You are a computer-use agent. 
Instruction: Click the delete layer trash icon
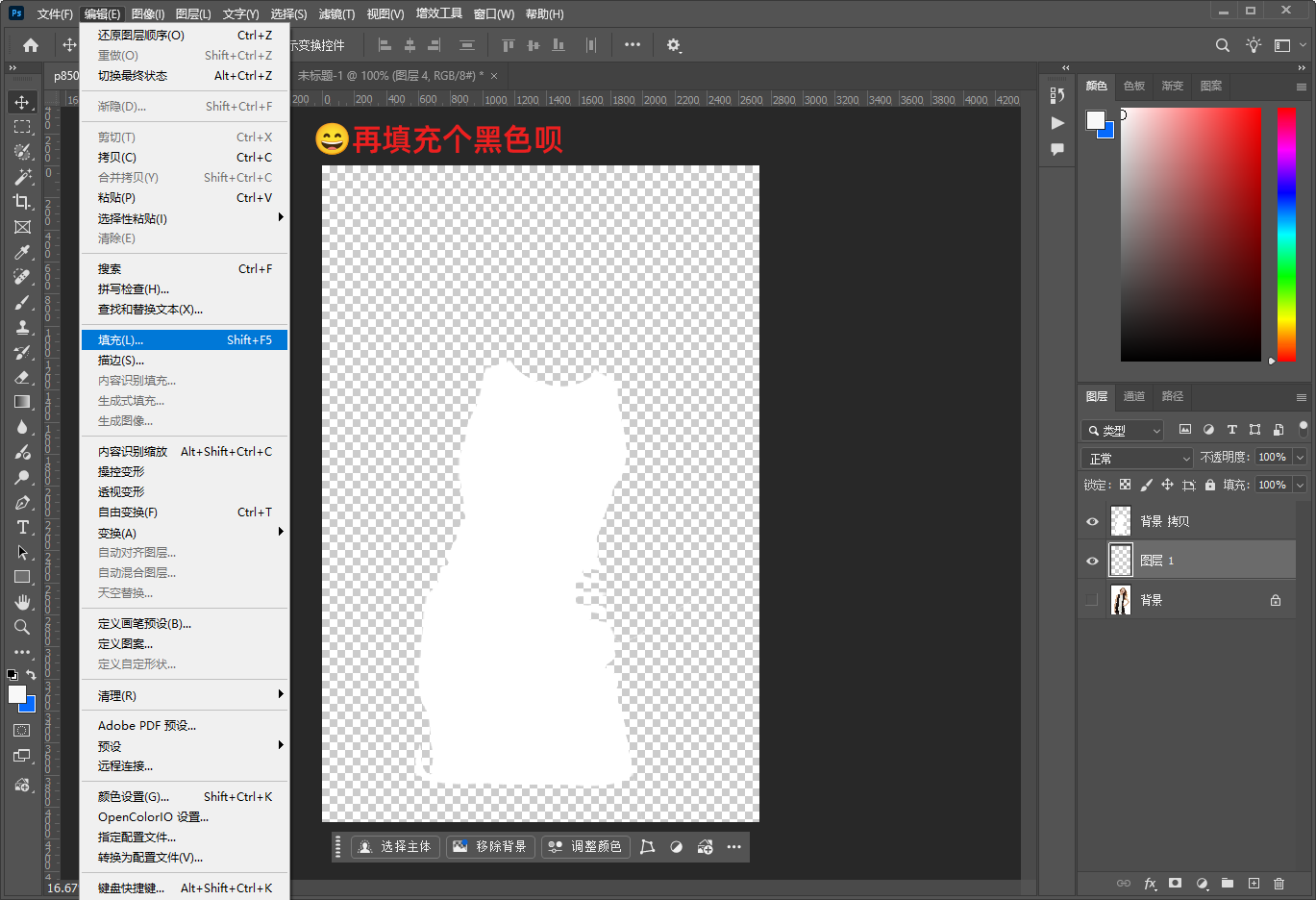pos(1279,883)
